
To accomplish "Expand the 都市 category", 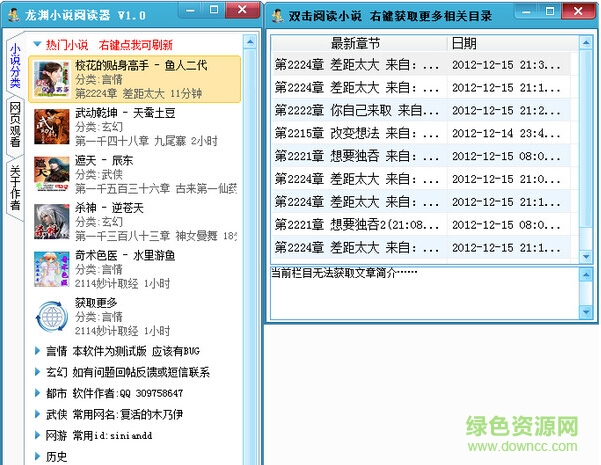I will [37, 393].
